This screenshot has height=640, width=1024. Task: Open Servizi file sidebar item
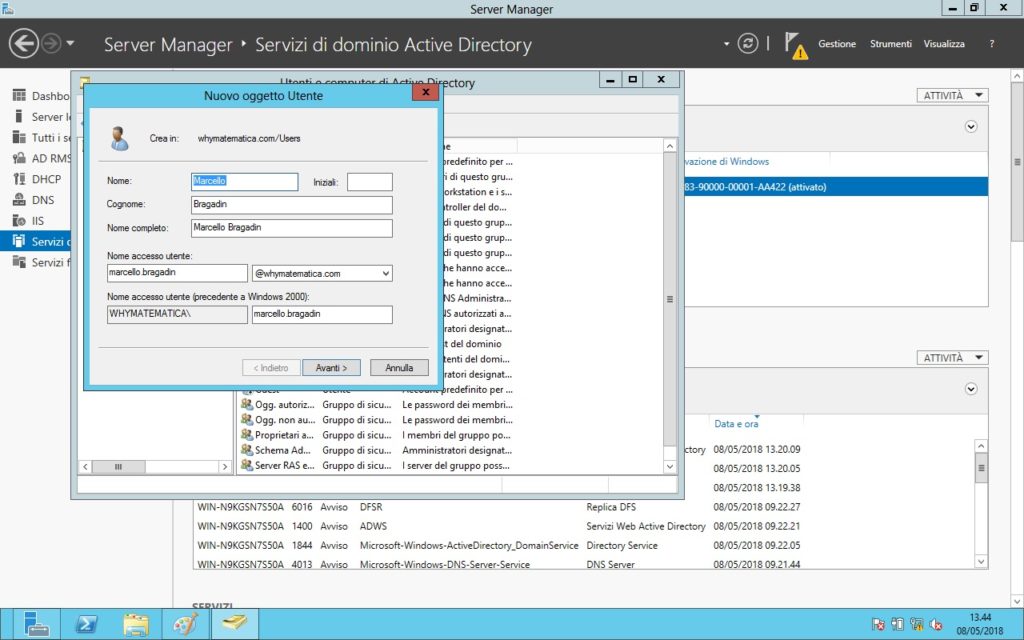pos(40,263)
